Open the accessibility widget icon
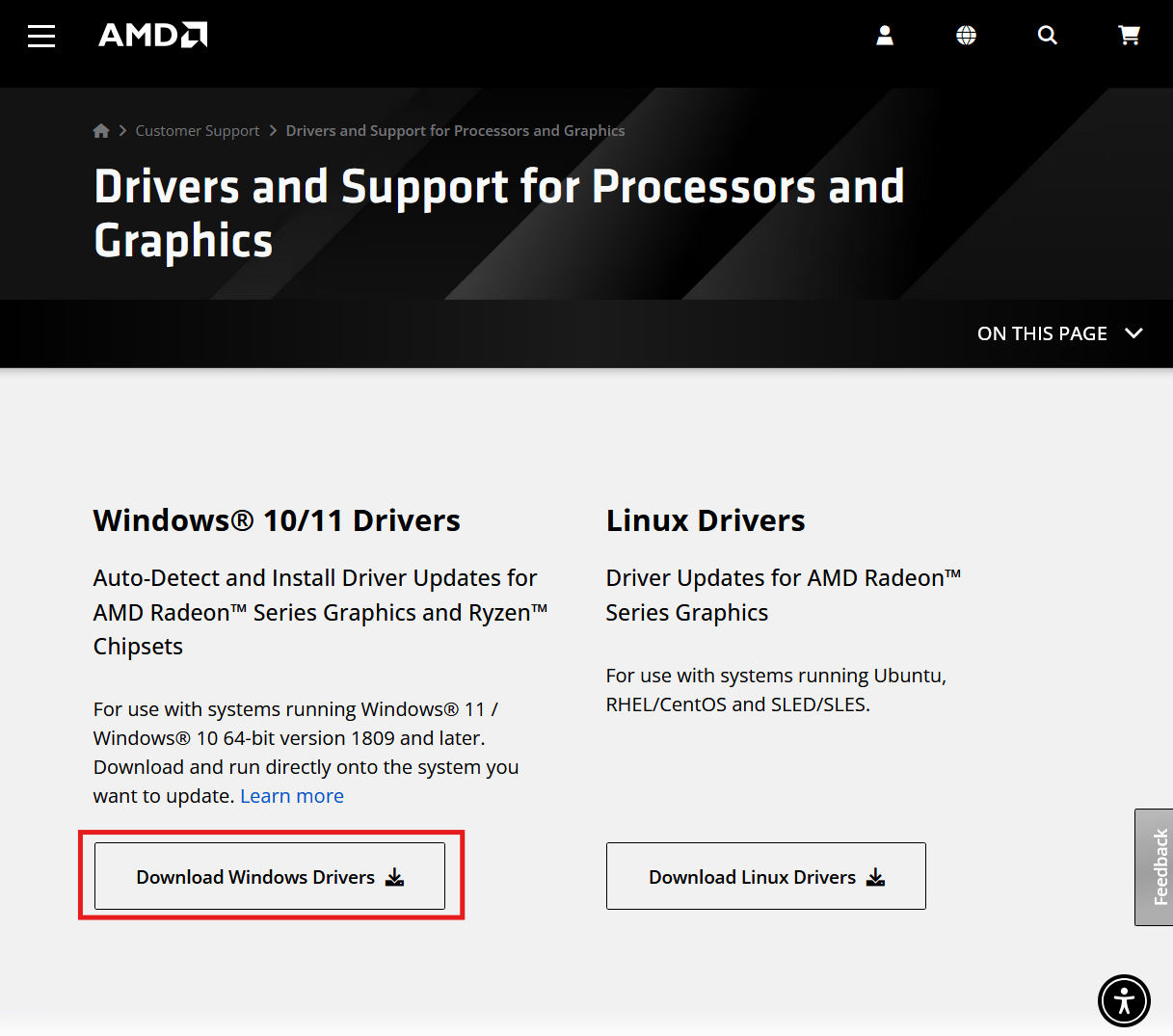The height and width of the screenshot is (1036, 1173). [x=1124, y=1000]
